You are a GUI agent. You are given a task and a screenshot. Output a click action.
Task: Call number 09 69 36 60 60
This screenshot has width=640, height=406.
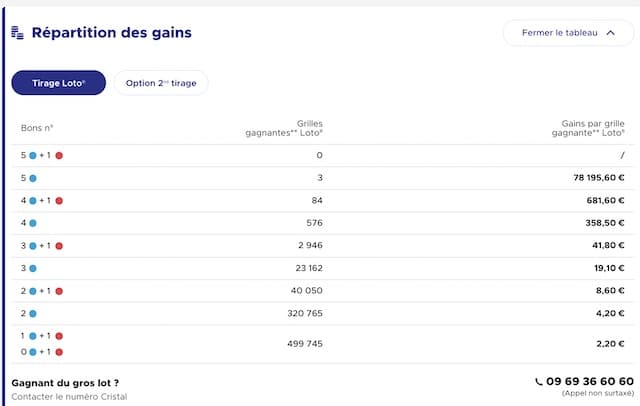(x=590, y=382)
